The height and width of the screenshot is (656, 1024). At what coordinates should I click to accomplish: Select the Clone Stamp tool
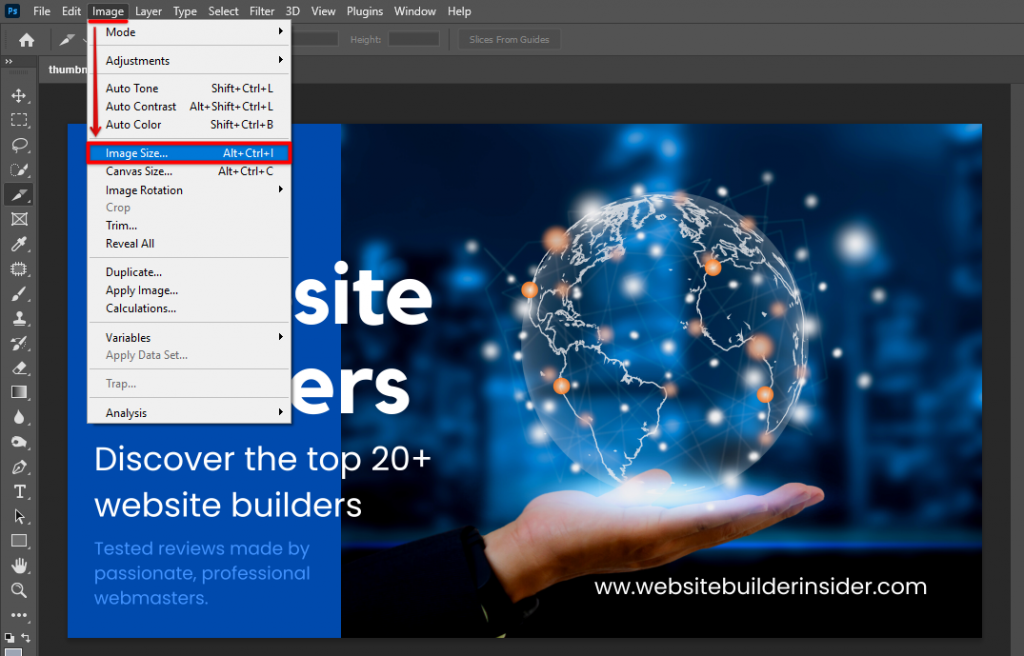16,317
